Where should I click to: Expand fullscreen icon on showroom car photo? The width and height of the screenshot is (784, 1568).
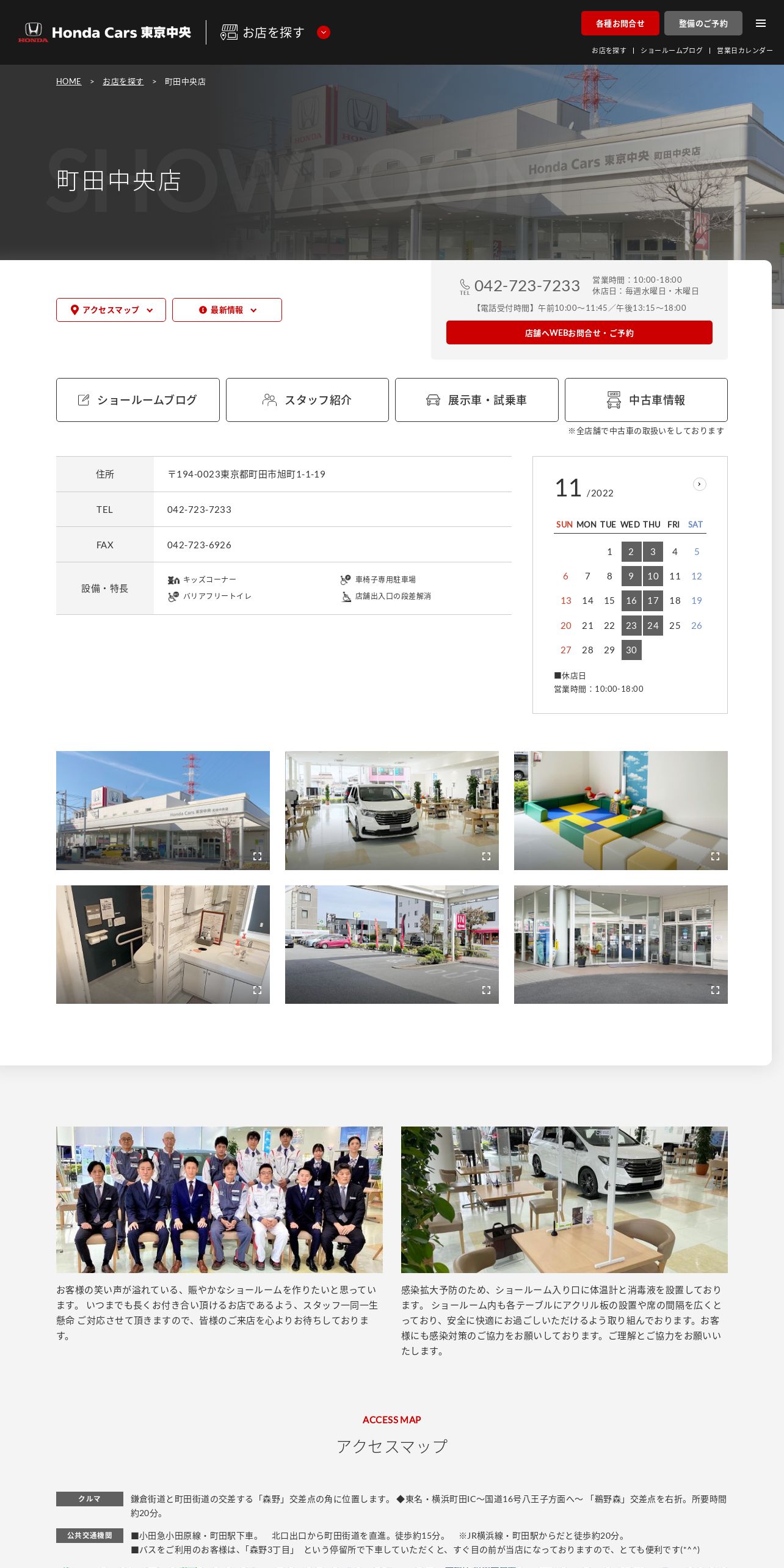486,857
